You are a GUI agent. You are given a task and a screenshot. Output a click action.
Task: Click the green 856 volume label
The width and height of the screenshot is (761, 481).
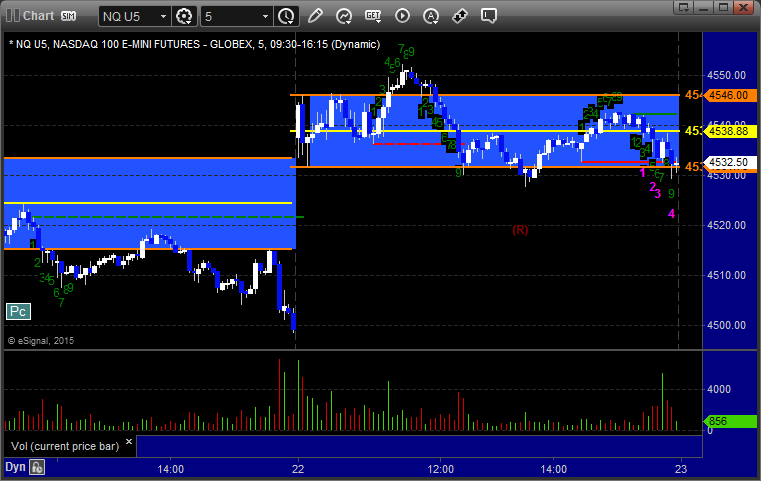pos(729,421)
